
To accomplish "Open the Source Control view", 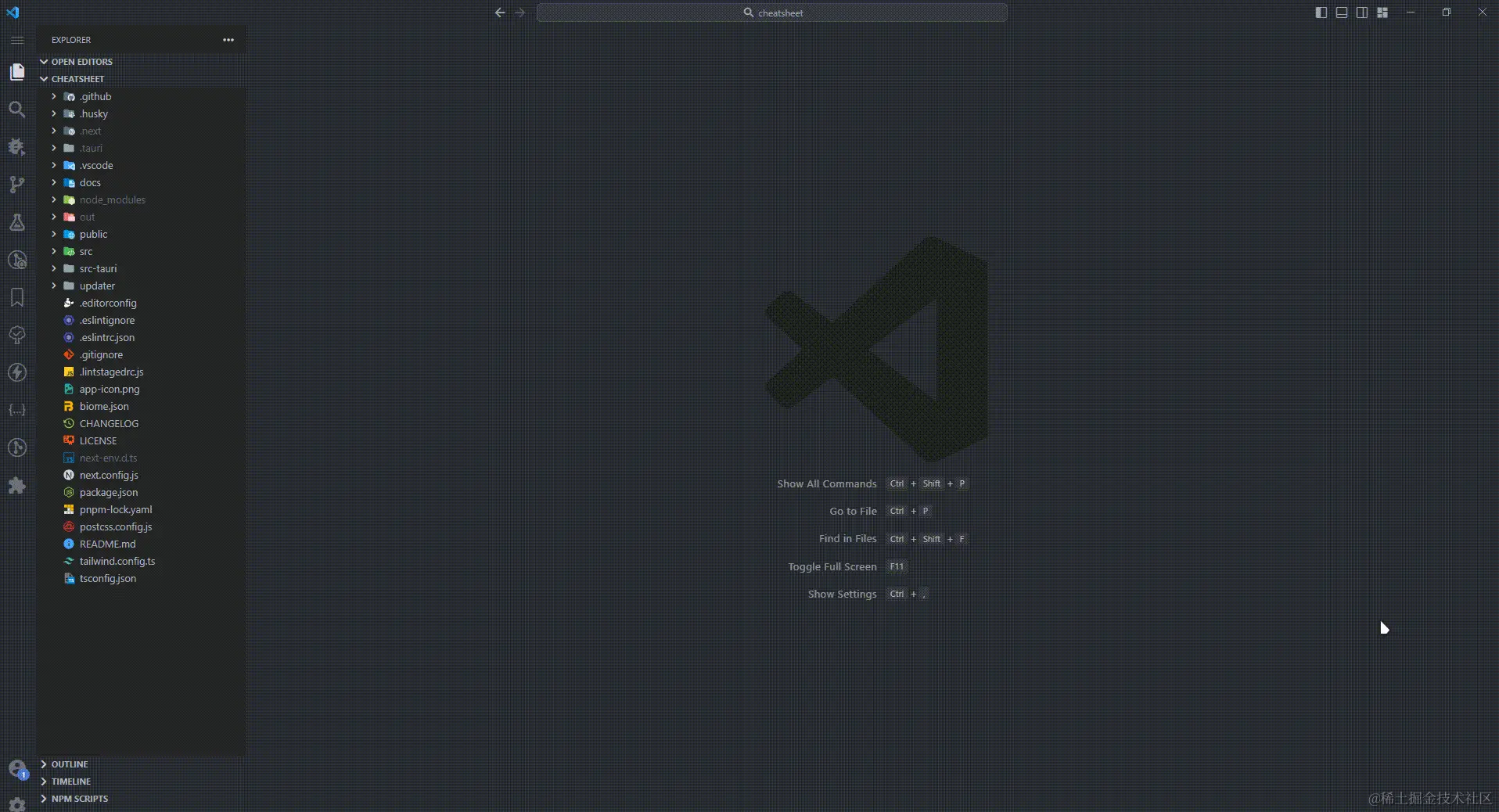I will [x=17, y=185].
